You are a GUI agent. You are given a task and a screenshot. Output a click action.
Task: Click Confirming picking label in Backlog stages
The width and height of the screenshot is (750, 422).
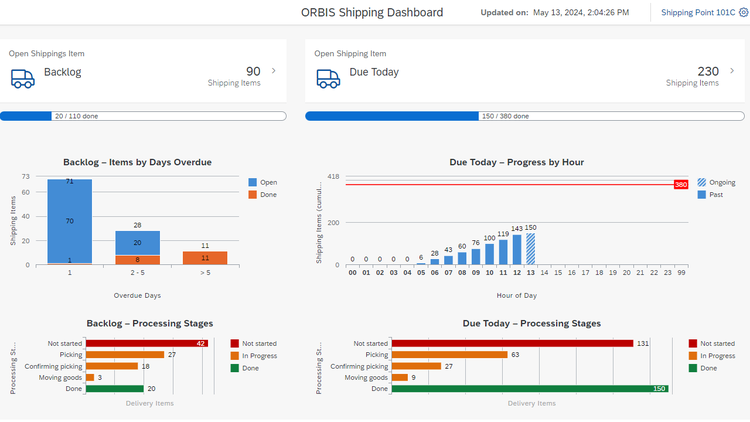click(x=54, y=366)
